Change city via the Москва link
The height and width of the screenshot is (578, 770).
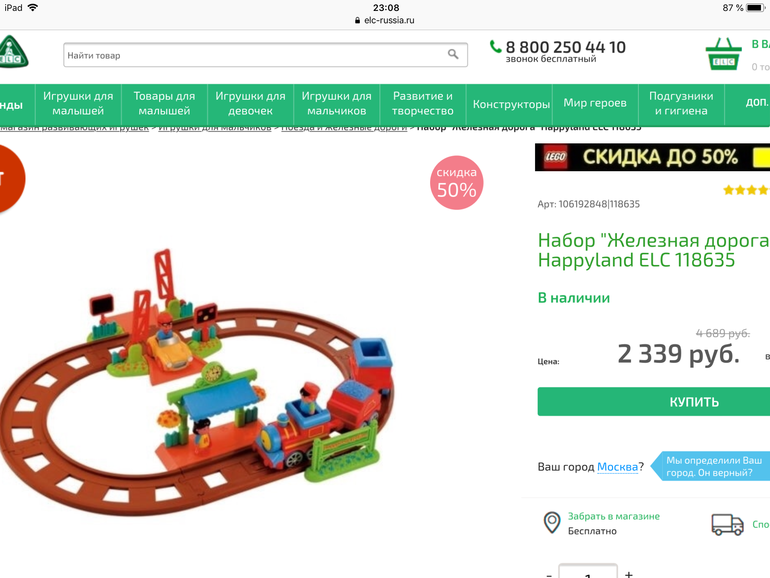tap(617, 467)
